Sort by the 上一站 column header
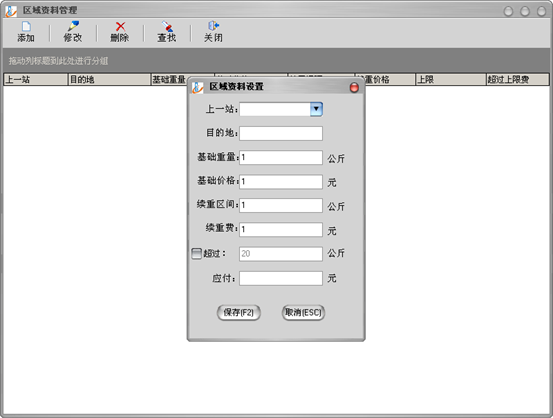Screen dimensions: 553x418 [35, 79]
